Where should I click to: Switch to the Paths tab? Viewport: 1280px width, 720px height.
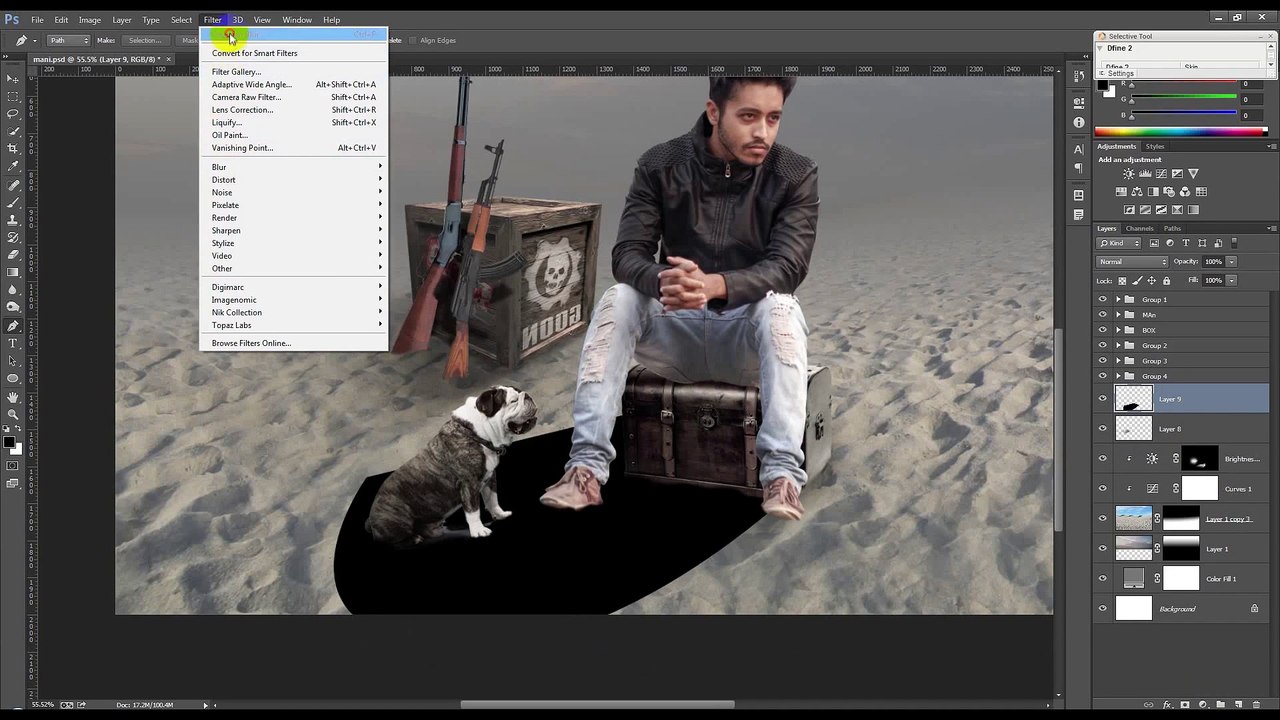coord(1172,228)
